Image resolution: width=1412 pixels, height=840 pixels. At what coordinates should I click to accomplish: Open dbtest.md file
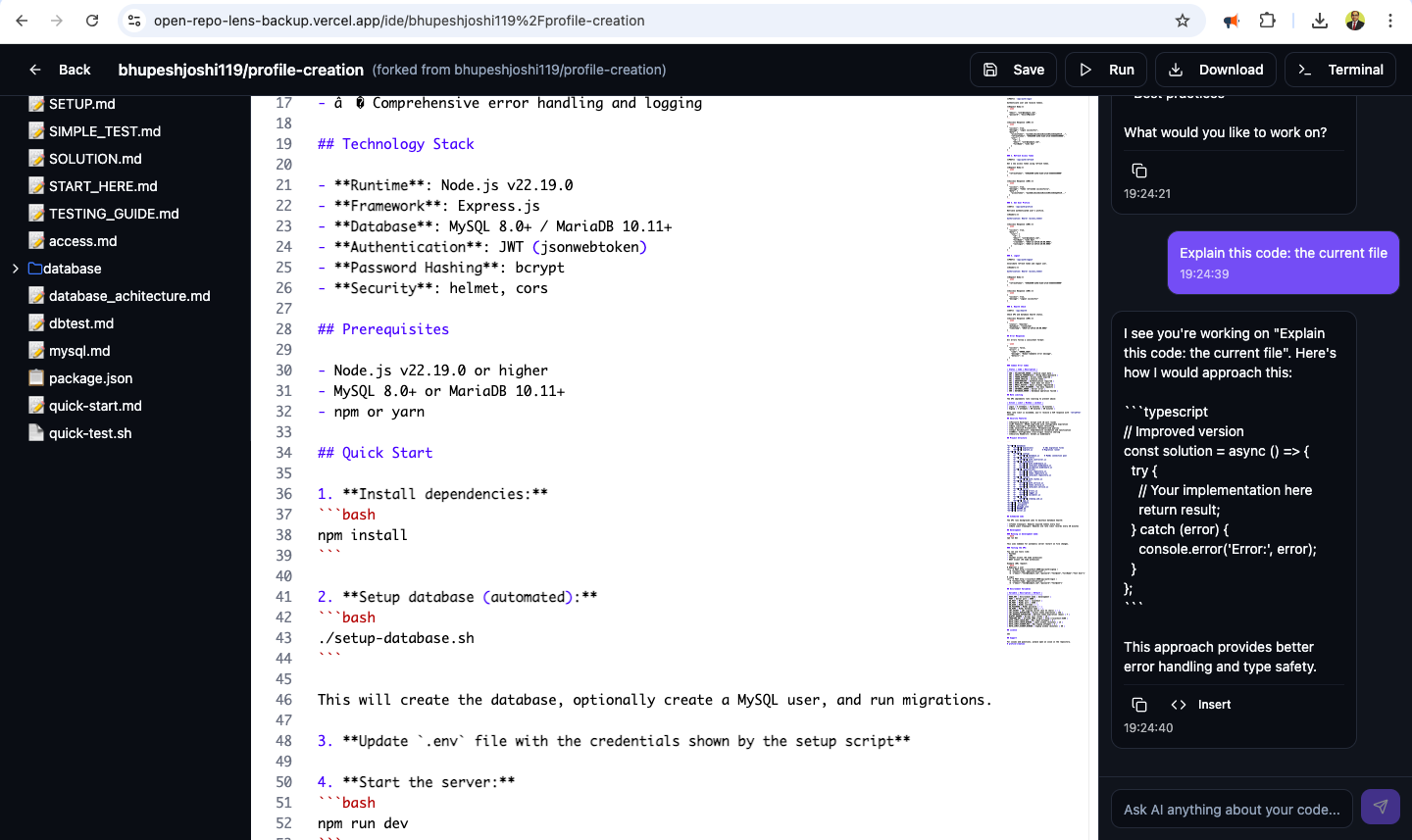[81, 323]
